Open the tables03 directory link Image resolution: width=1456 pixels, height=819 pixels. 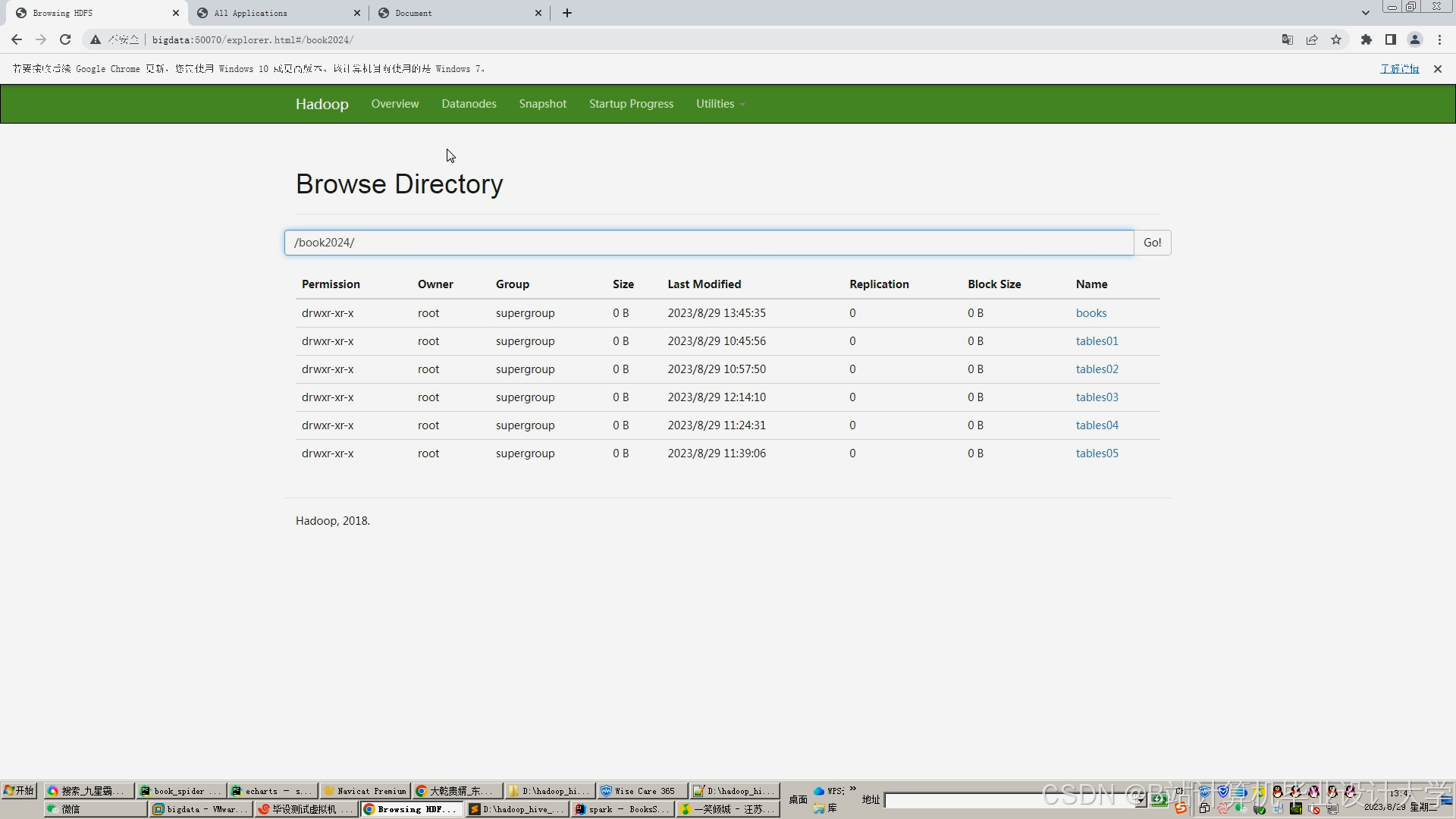[x=1097, y=397]
